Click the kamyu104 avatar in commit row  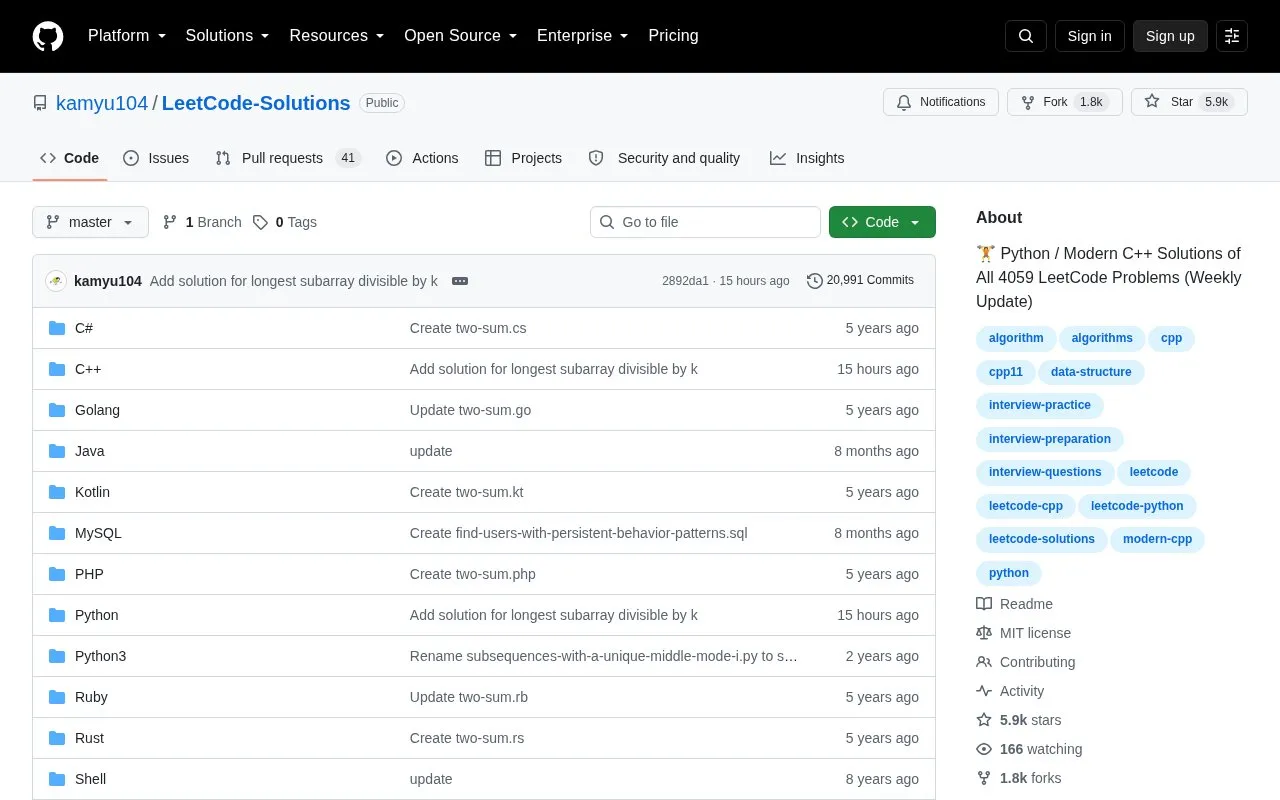56,281
